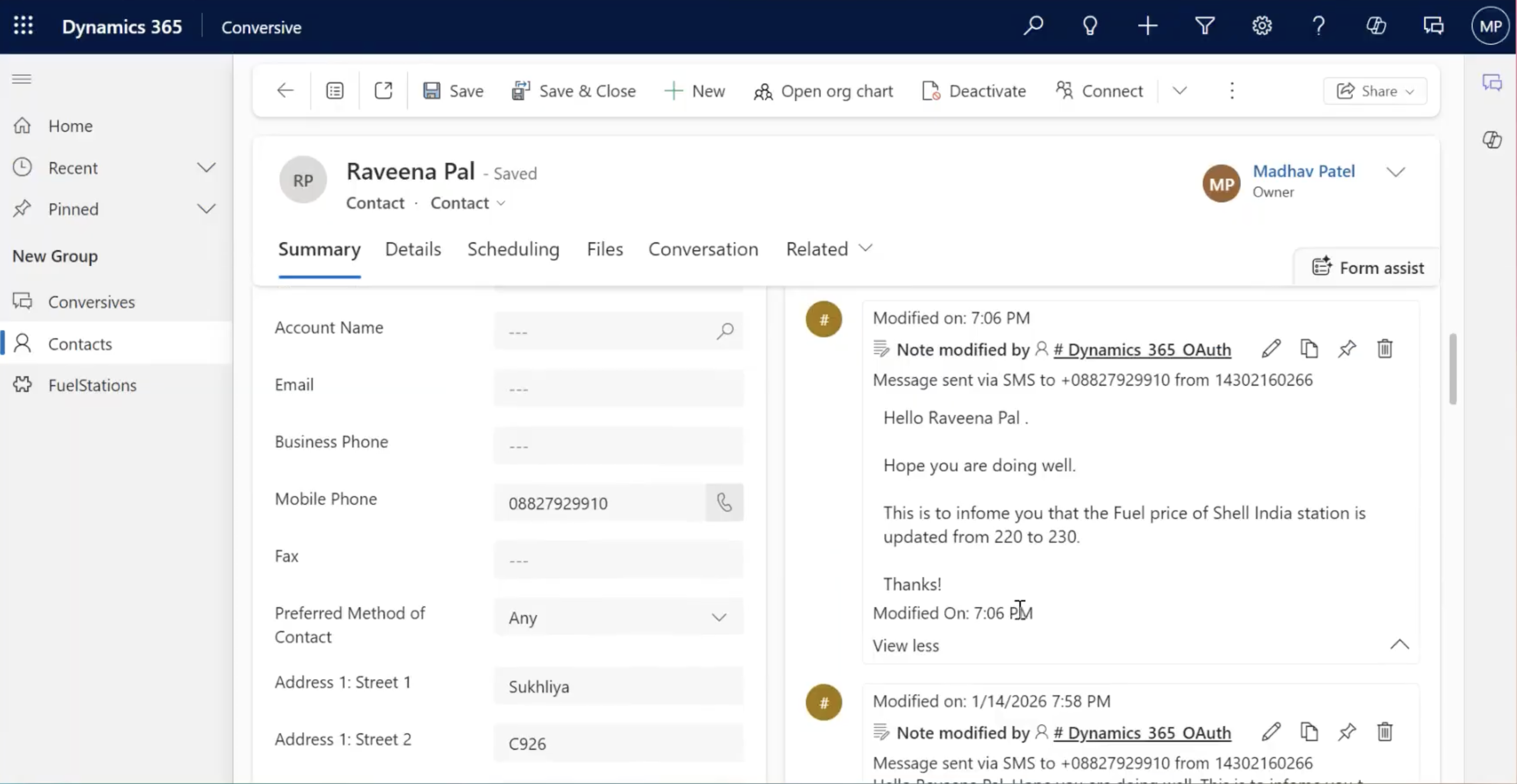
Task: Open the app launcher waffle menu
Action: click(x=24, y=26)
